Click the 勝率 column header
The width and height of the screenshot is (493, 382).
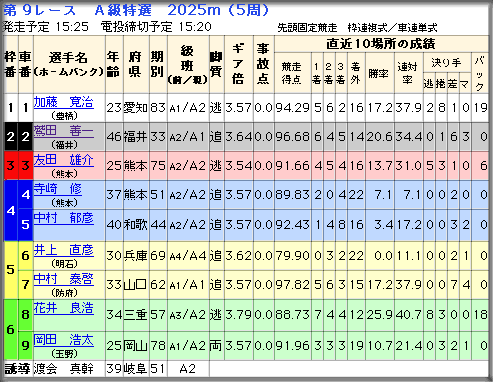(379, 73)
